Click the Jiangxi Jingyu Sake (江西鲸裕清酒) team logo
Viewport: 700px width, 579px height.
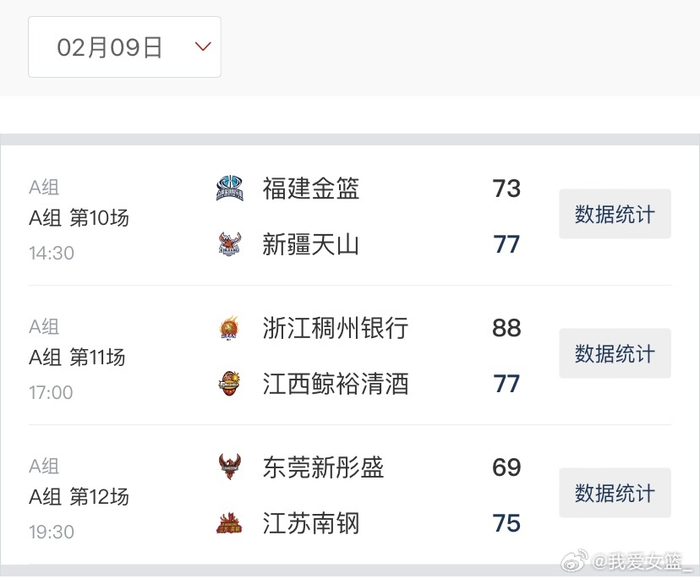[x=230, y=384]
